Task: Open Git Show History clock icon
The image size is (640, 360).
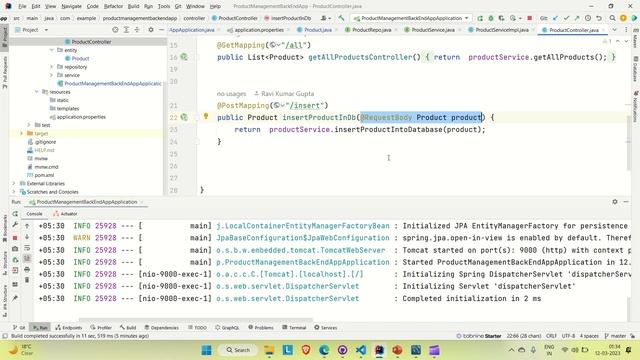Action: pyautogui.click(x=588, y=18)
